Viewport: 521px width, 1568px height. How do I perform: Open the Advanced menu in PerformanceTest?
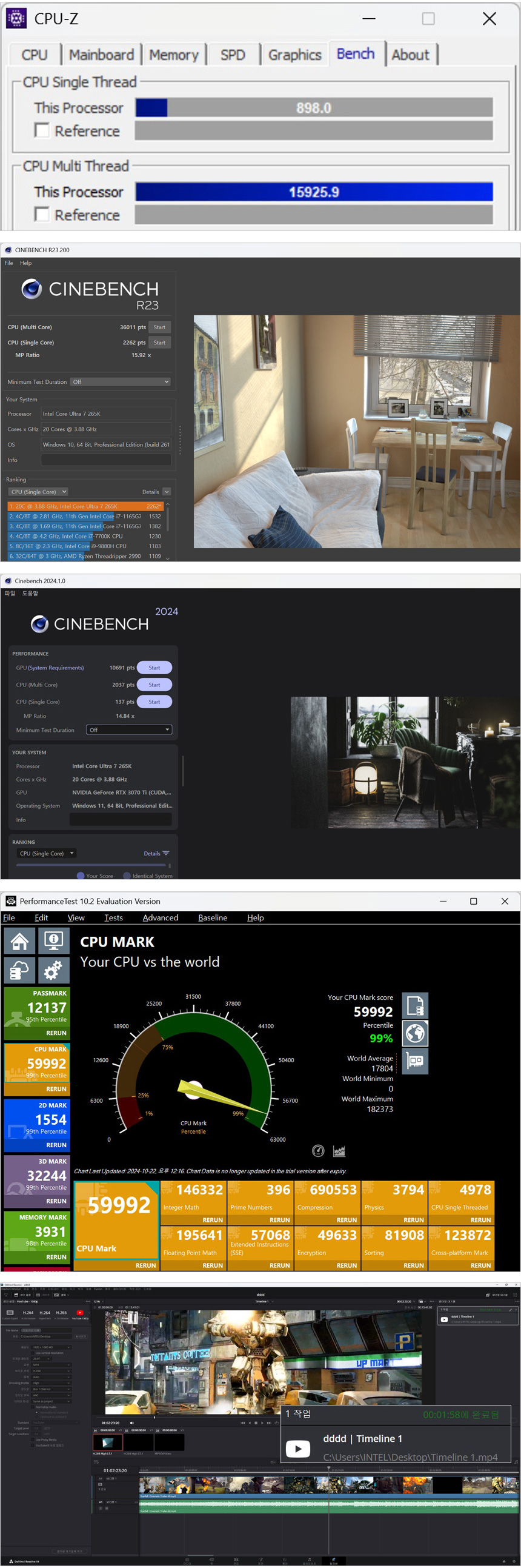coord(161,917)
